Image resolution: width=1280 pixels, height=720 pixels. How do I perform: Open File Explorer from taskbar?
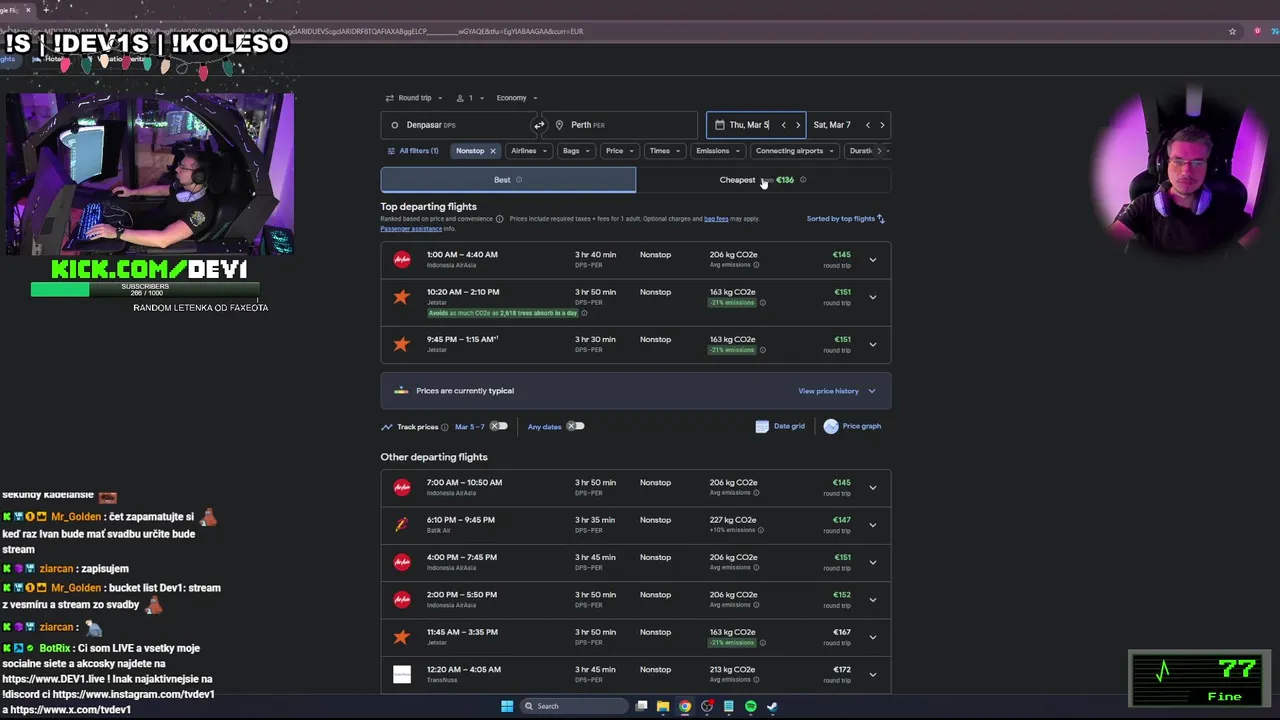663,706
